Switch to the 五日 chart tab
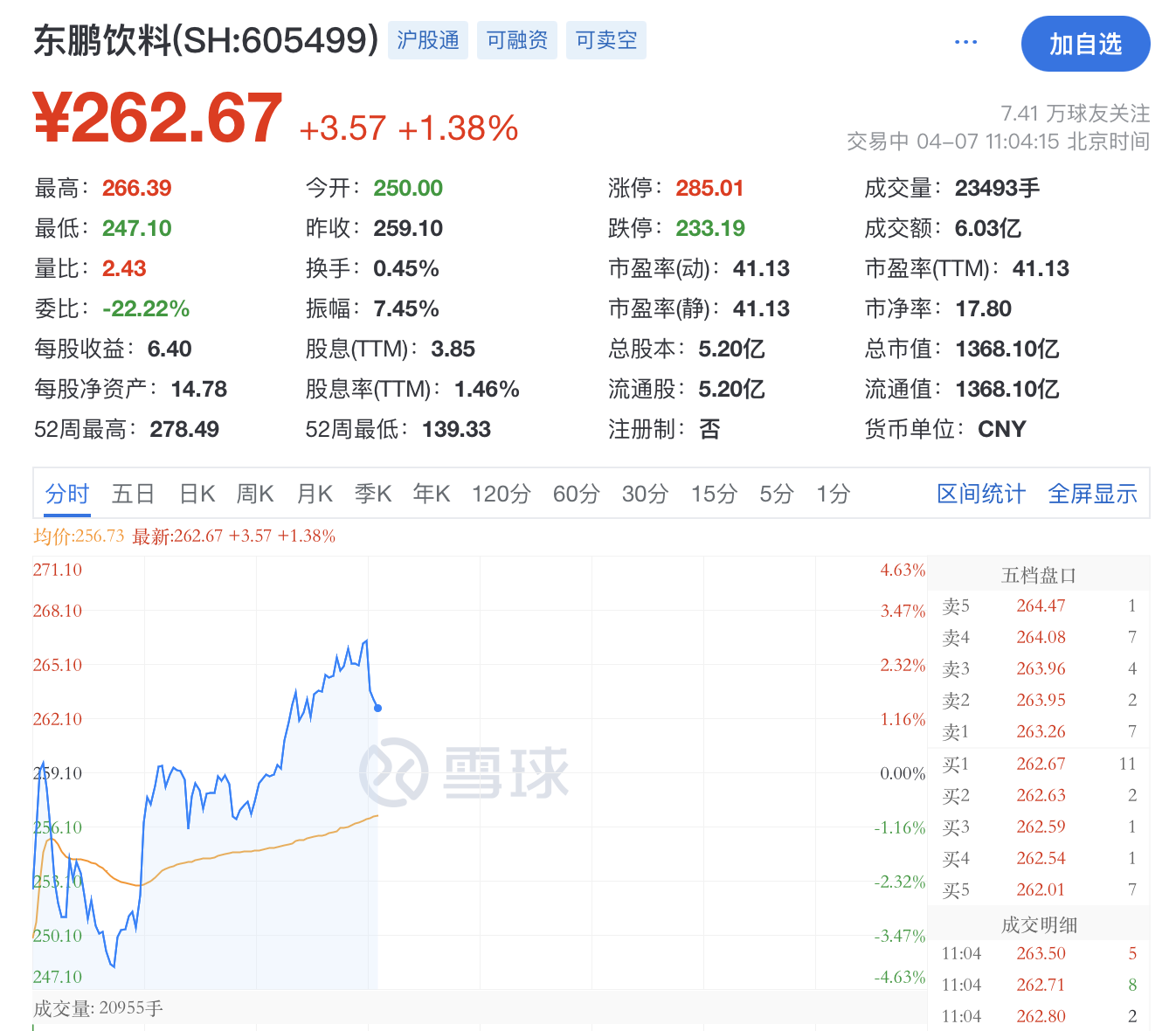This screenshot has height=1031, width=1176. click(133, 494)
